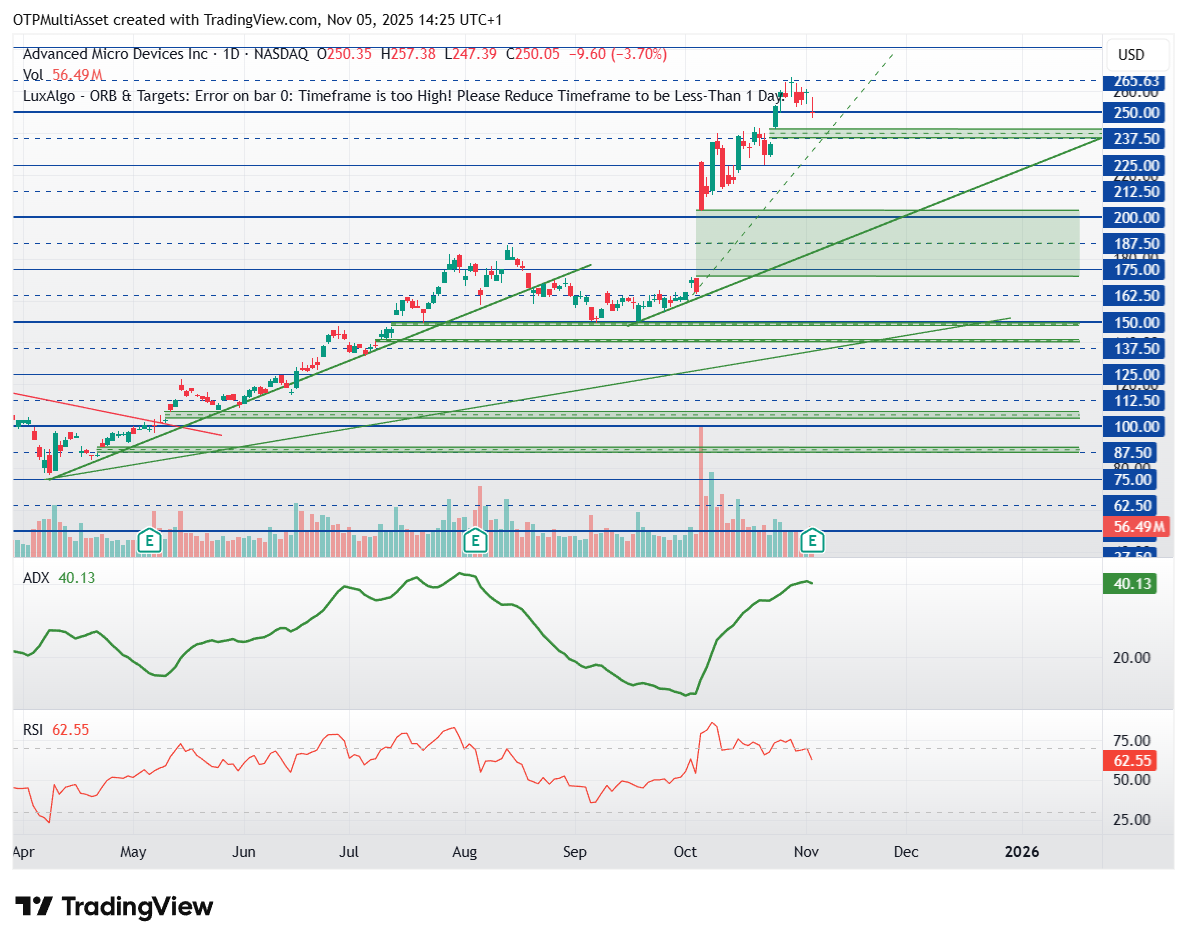The image size is (1187, 944).
Task: Click the 200.00 price axis label
Action: click(x=1130, y=218)
